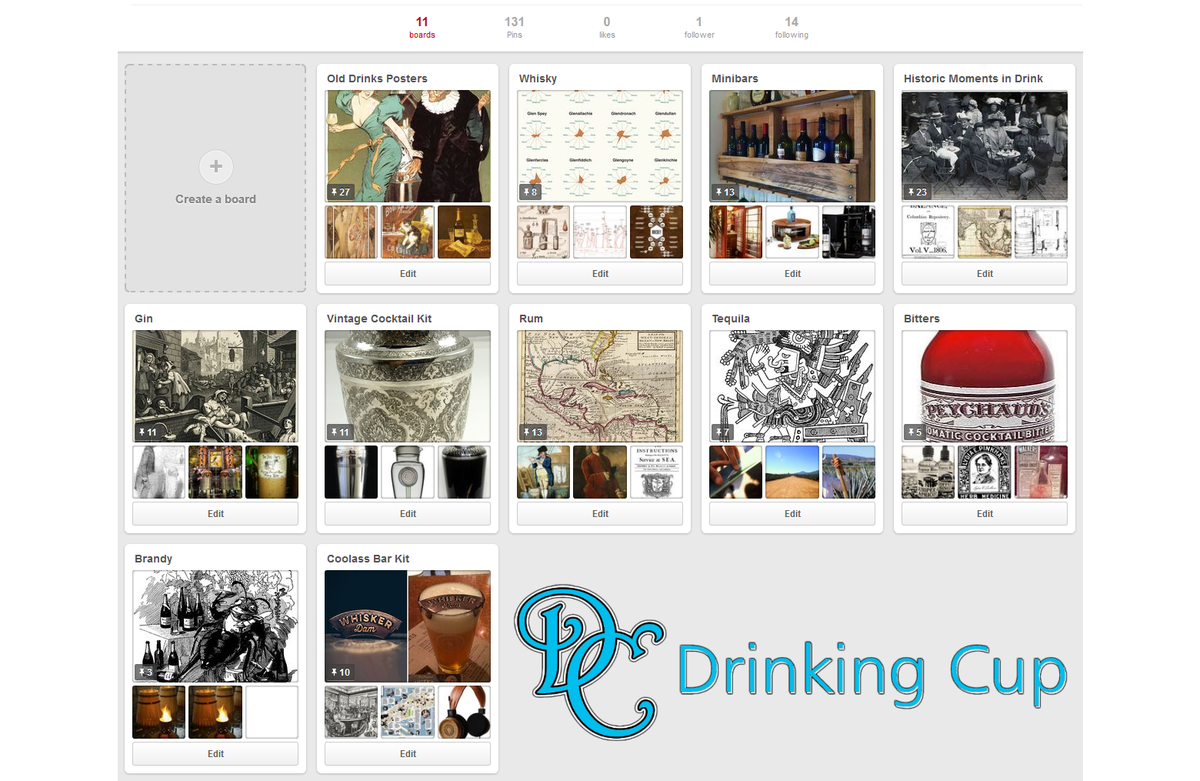Edit the Minibars board
Image resolution: width=1200 pixels, height=781 pixels.
pyautogui.click(x=792, y=274)
